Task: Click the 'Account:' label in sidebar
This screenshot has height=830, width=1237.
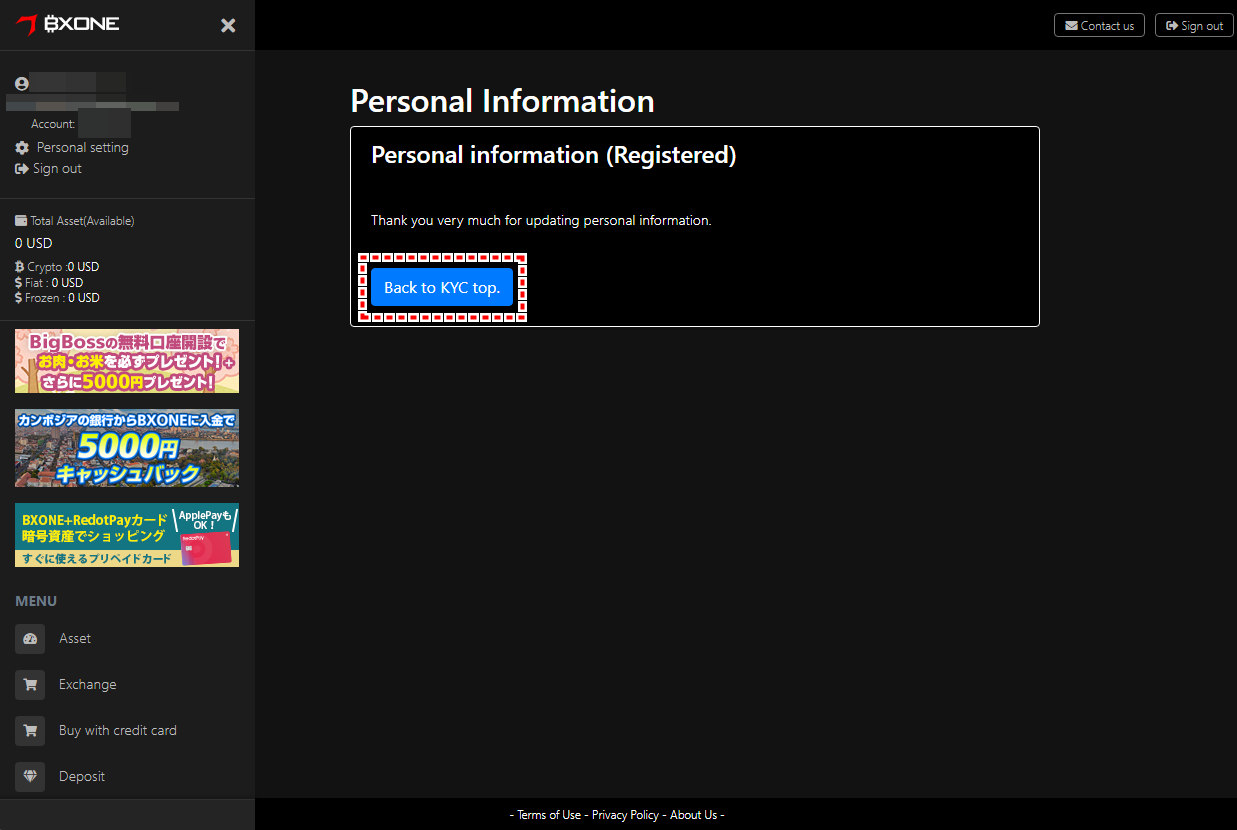Action: coord(53,124)
